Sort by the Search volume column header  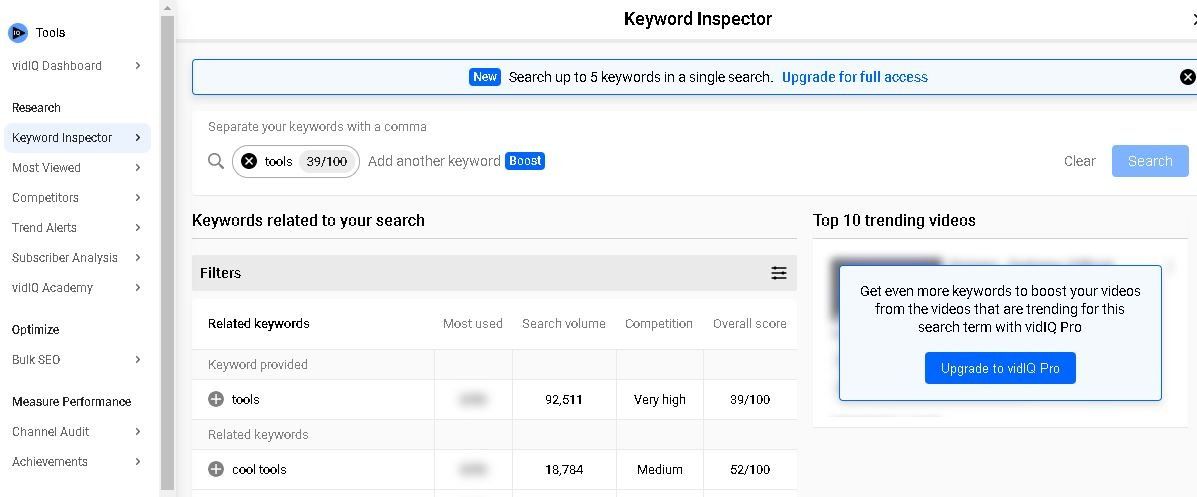point(563,324)
